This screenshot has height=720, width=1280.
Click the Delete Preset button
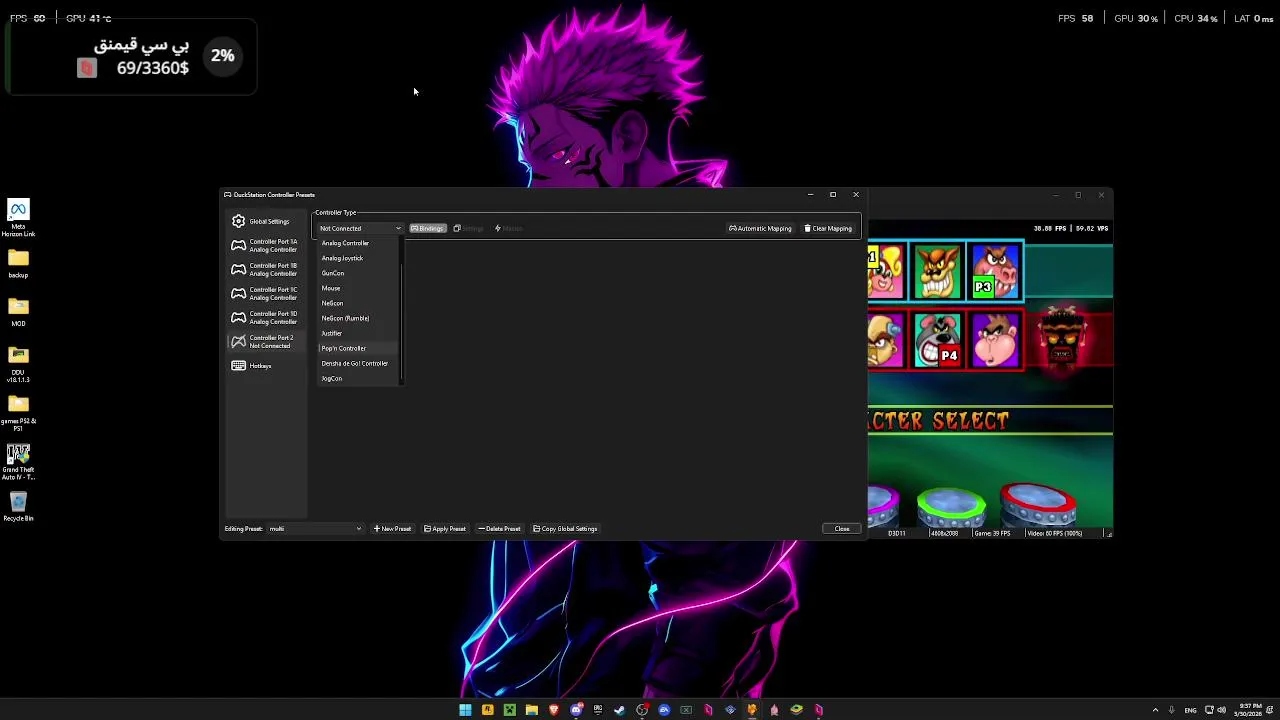499,529
